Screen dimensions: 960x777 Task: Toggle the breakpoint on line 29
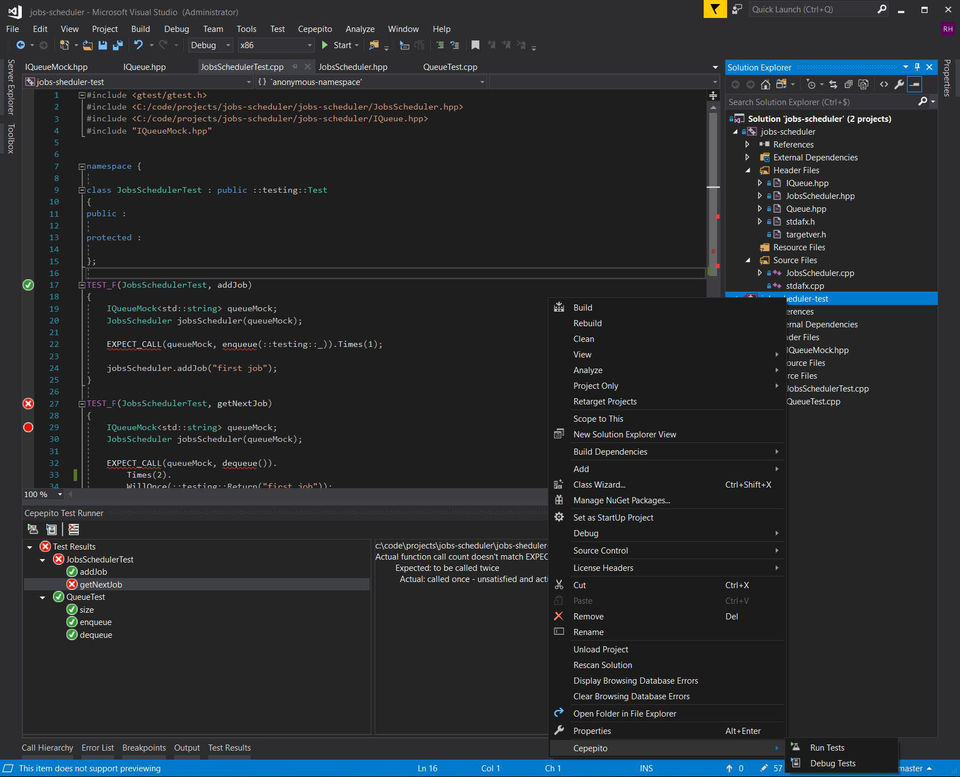pyautogui.click(x=28, y=427)
